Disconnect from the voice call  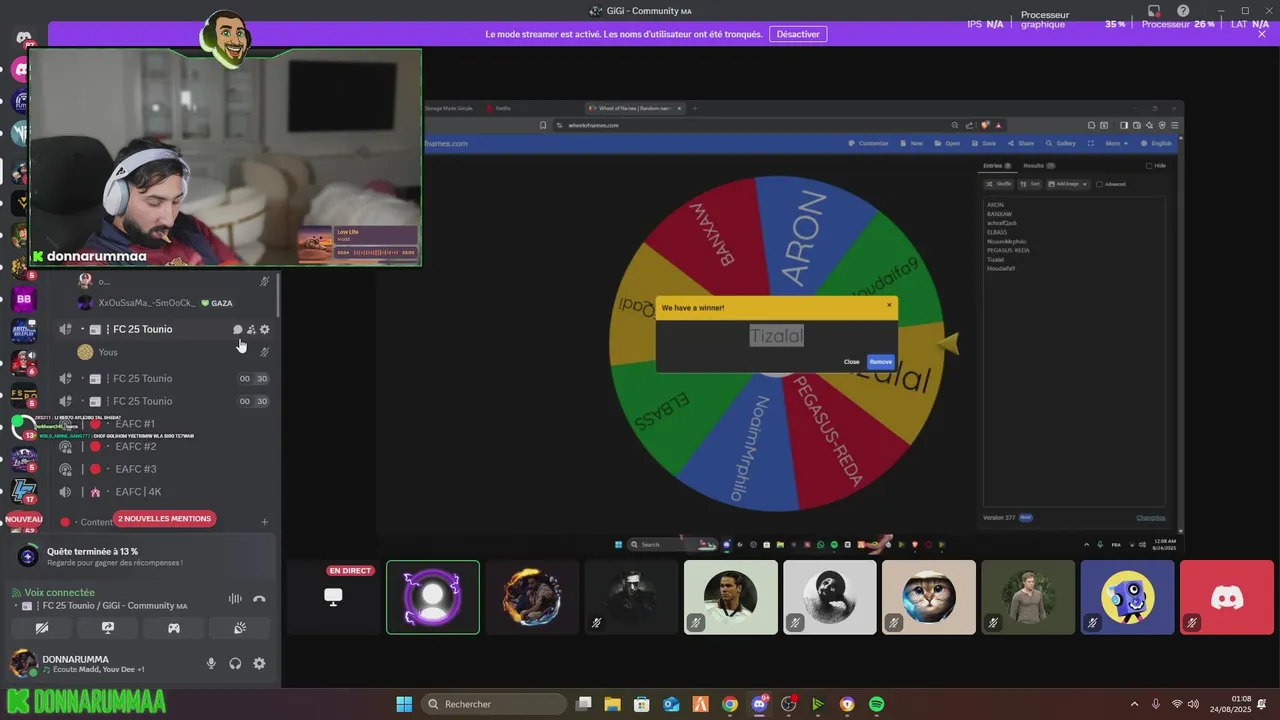coord(259,599)
